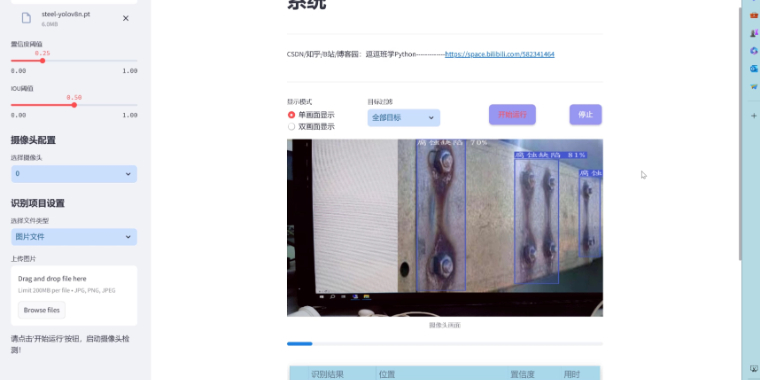
Task: Click the 开始运行 button
Action: (x=512, y=114)
